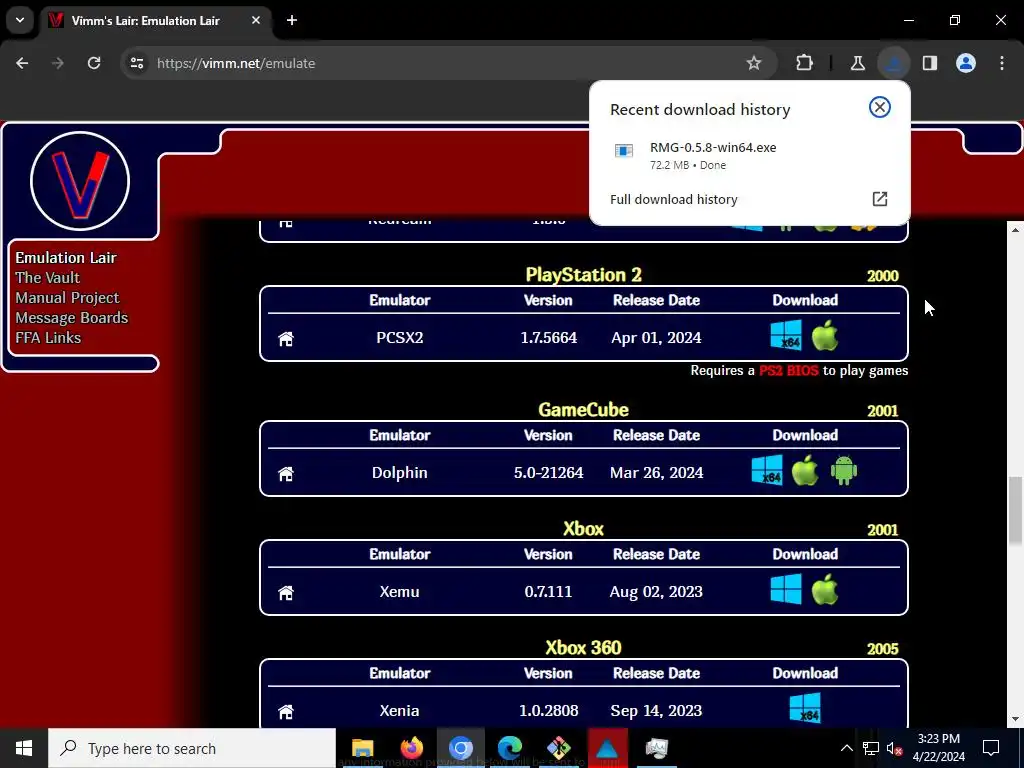Open Xenia homepage via house icon
Viewport: 1024px width, 768px height.
[x=286, y=711]
